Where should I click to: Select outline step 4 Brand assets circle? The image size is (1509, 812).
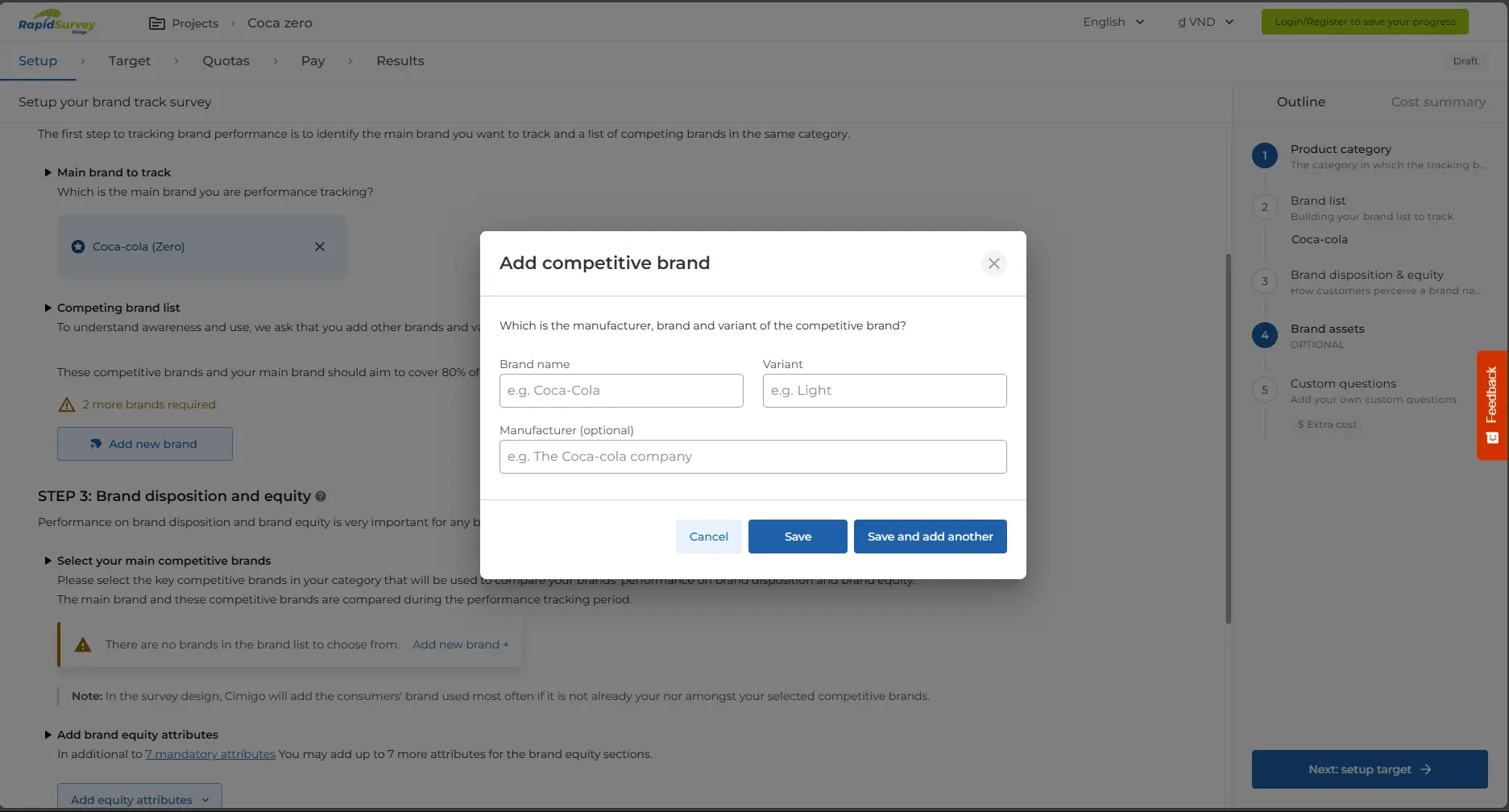1264,335
